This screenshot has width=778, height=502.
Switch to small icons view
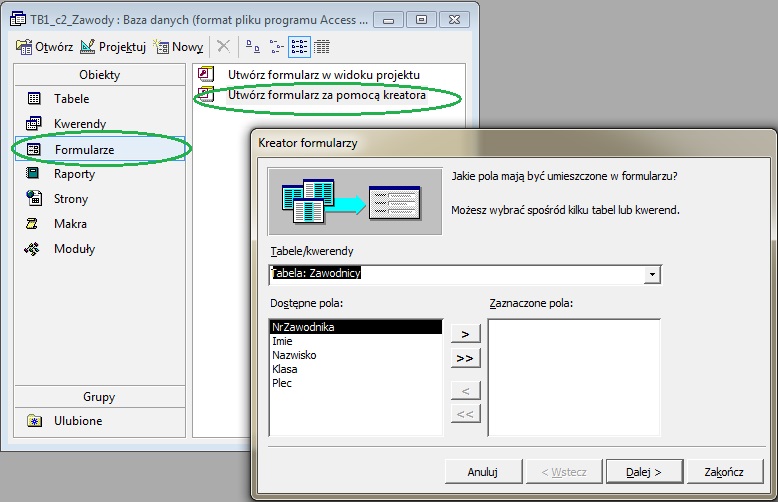pyautogui.click(x=276, y=47)
